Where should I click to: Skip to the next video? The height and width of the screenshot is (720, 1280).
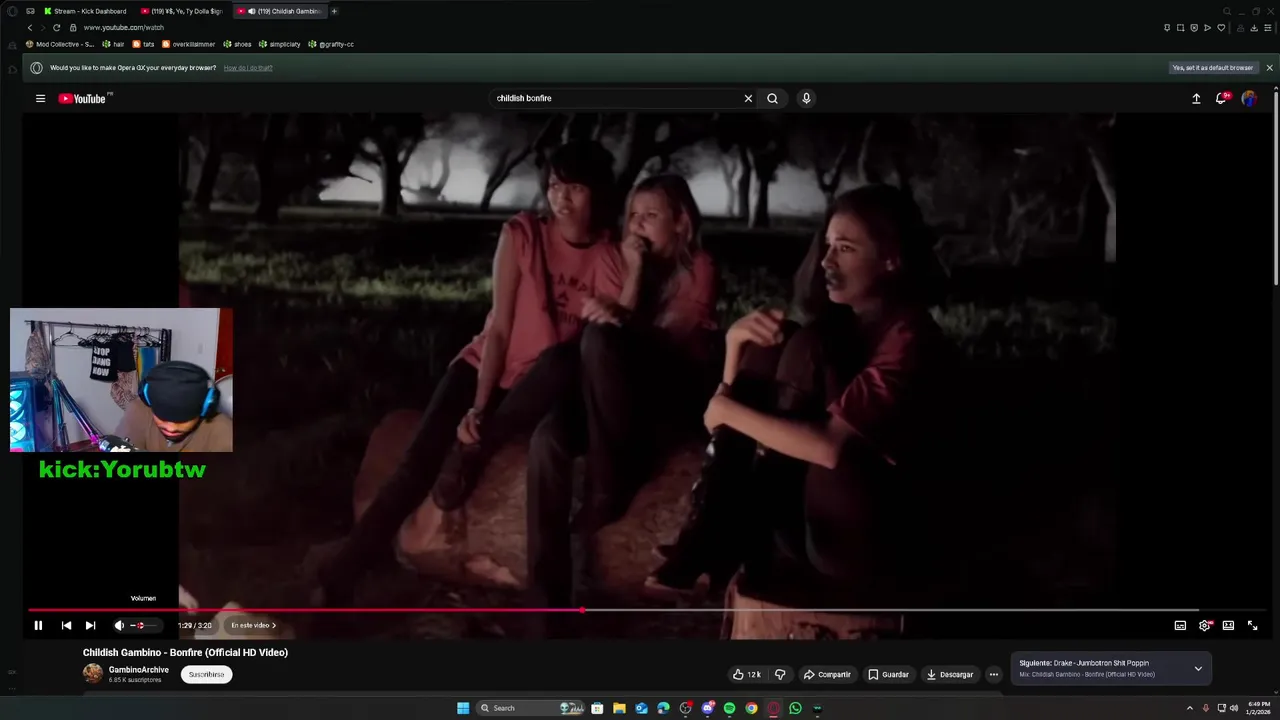(x=90, y=625)
